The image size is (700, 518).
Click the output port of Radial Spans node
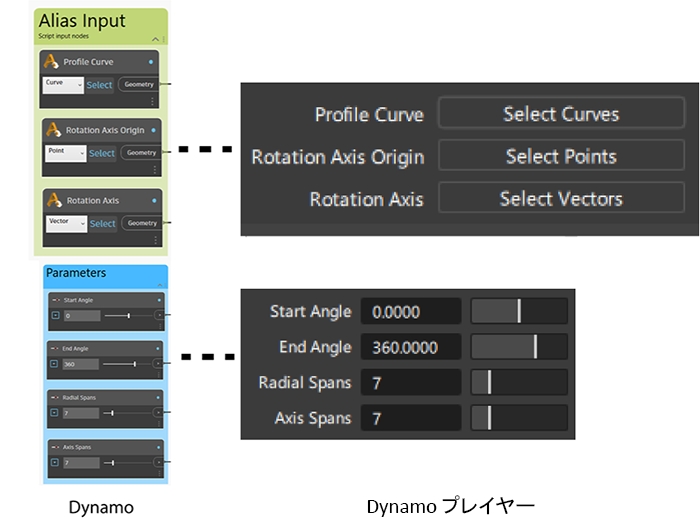(x=158, y=412)
